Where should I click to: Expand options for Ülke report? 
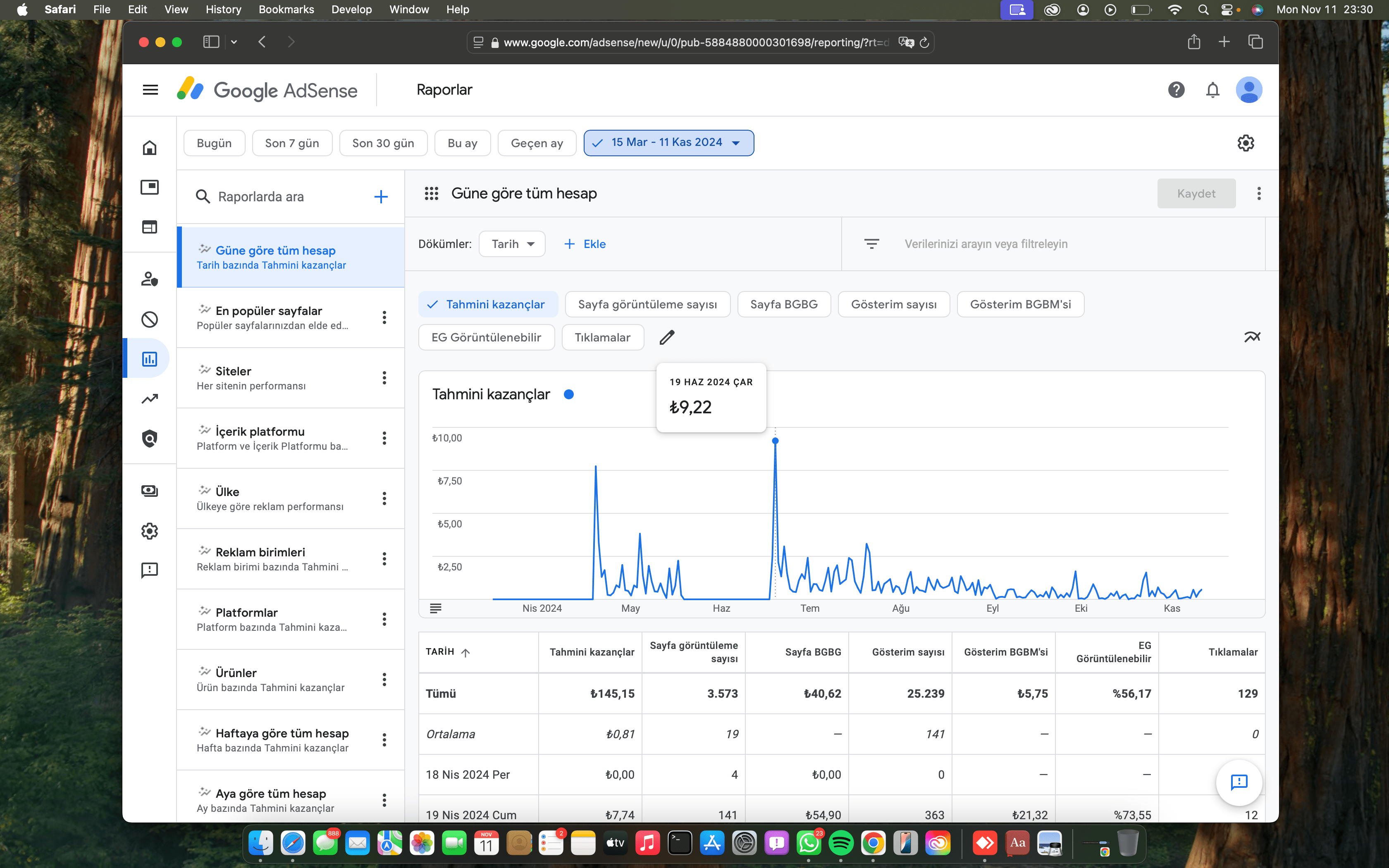[x=384, y=498]
